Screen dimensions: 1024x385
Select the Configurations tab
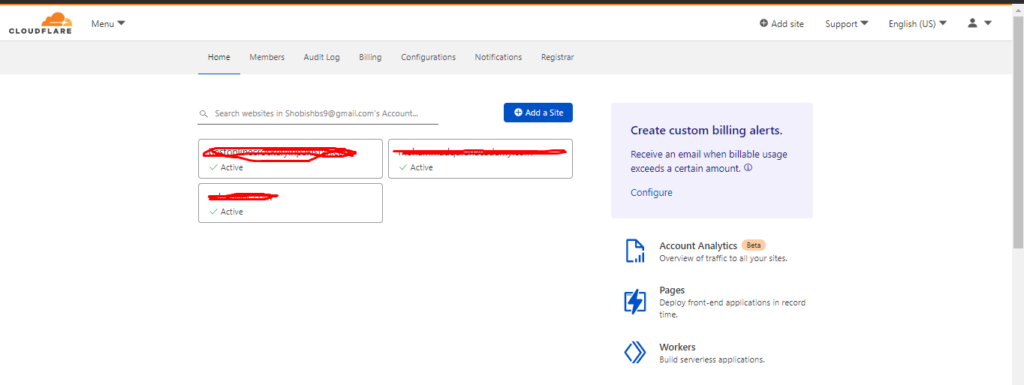pos(428,57)
